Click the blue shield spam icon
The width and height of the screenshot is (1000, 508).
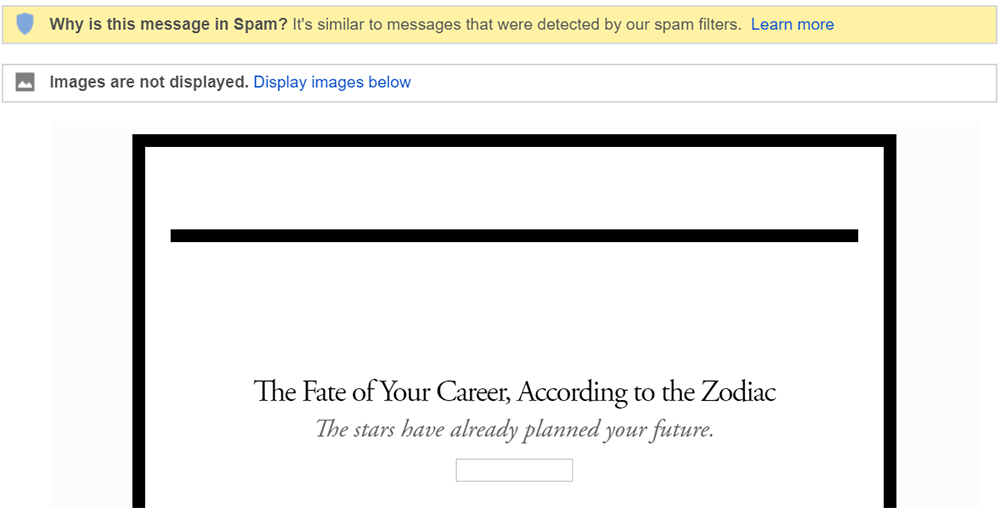[x=25, y=24]
